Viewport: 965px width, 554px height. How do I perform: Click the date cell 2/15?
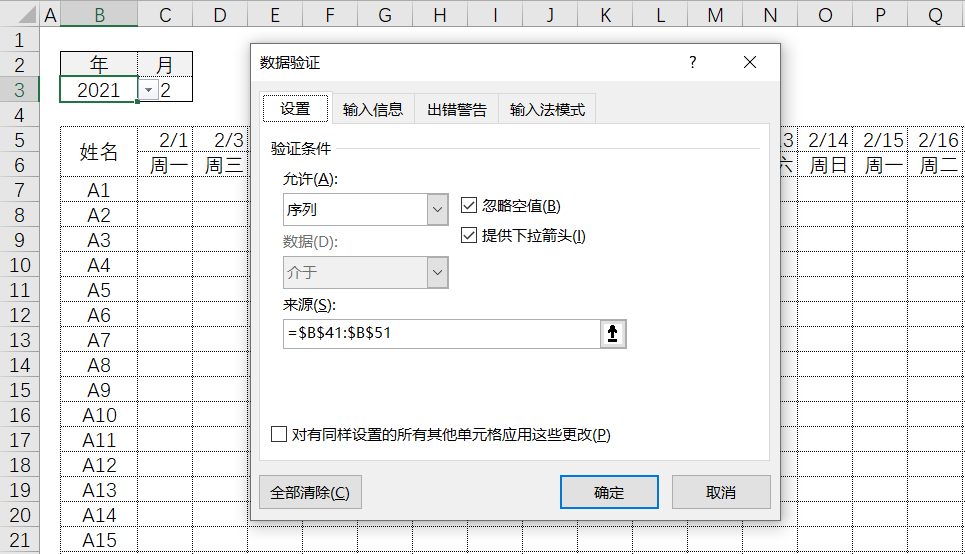[x=881, y=140]
